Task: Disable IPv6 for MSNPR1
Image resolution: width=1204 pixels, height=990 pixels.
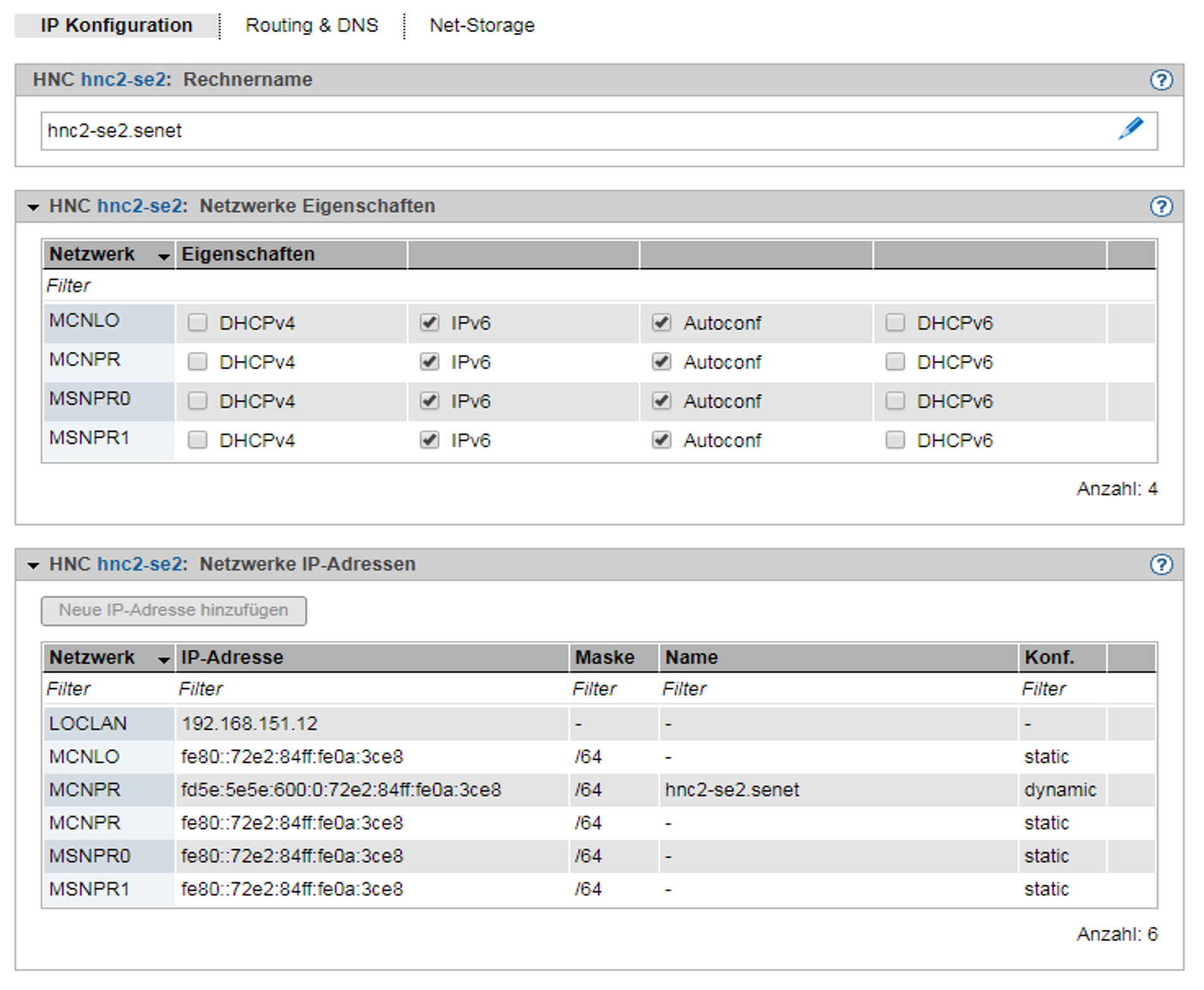Action: click(x=429, y=440)
